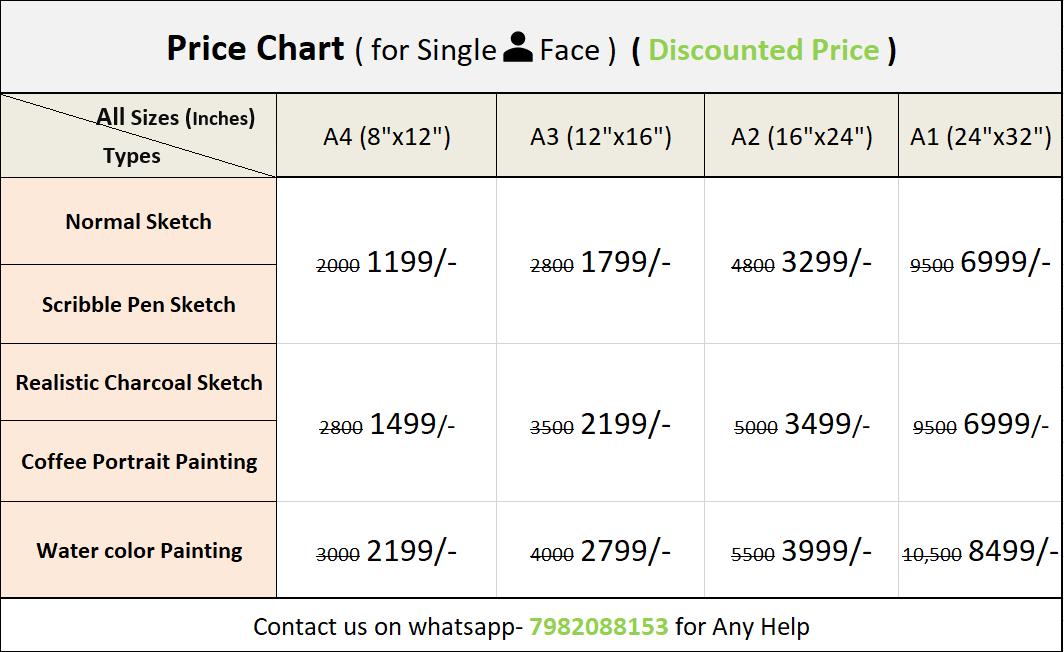Click the WhatsApp number 7982088153
The height and width of the screenshot is (652, 1064).
pos(598,626)
